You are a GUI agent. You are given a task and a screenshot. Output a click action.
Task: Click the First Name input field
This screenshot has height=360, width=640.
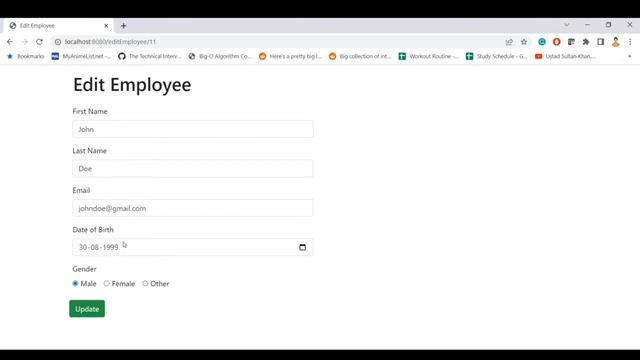tap(193, 129)
